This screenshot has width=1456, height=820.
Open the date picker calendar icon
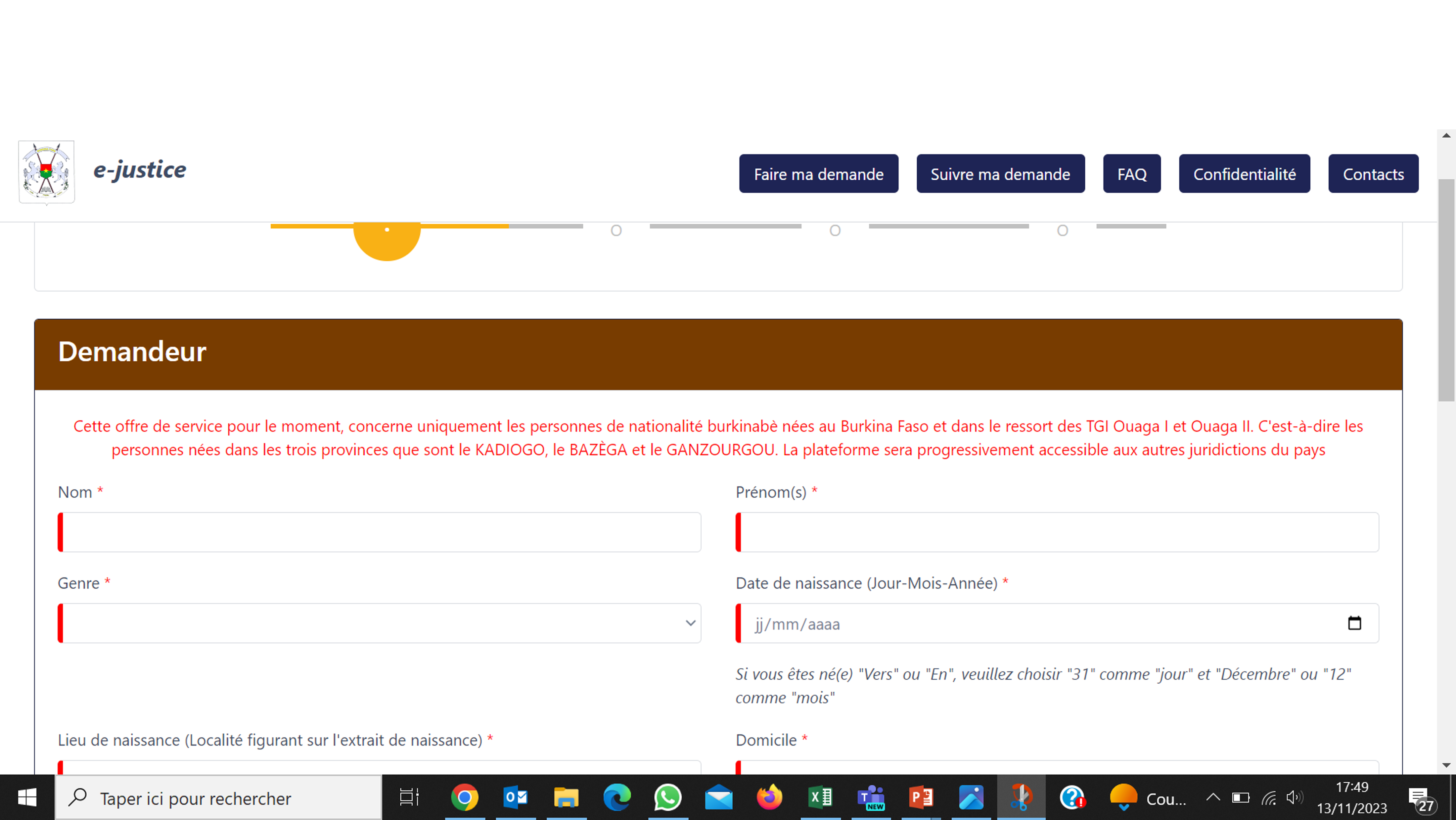(1354, 623)
